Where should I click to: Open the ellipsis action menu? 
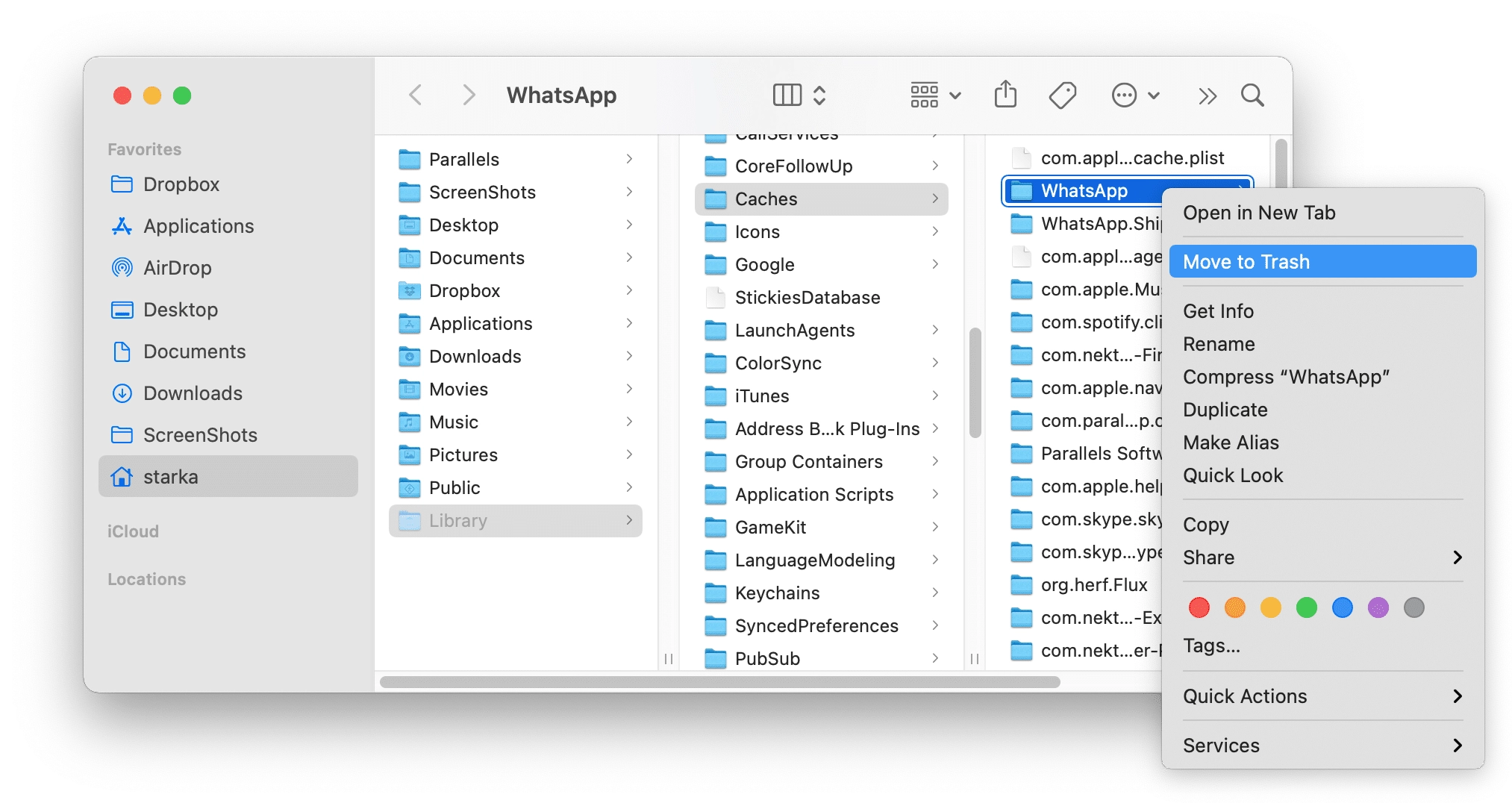[x=1135, y=95]
